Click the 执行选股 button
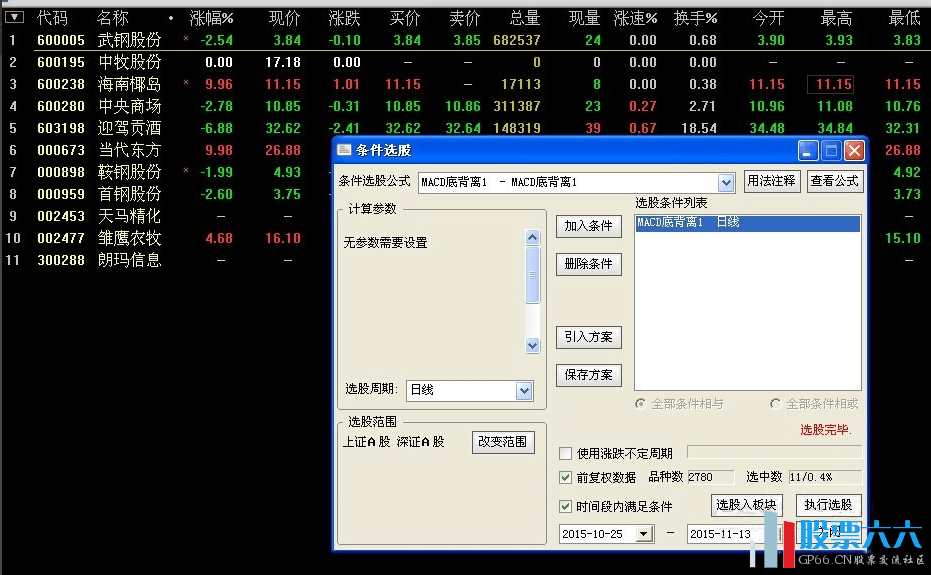Image resolution: width=931 pixels, height=575 pixels. [828, 505]
